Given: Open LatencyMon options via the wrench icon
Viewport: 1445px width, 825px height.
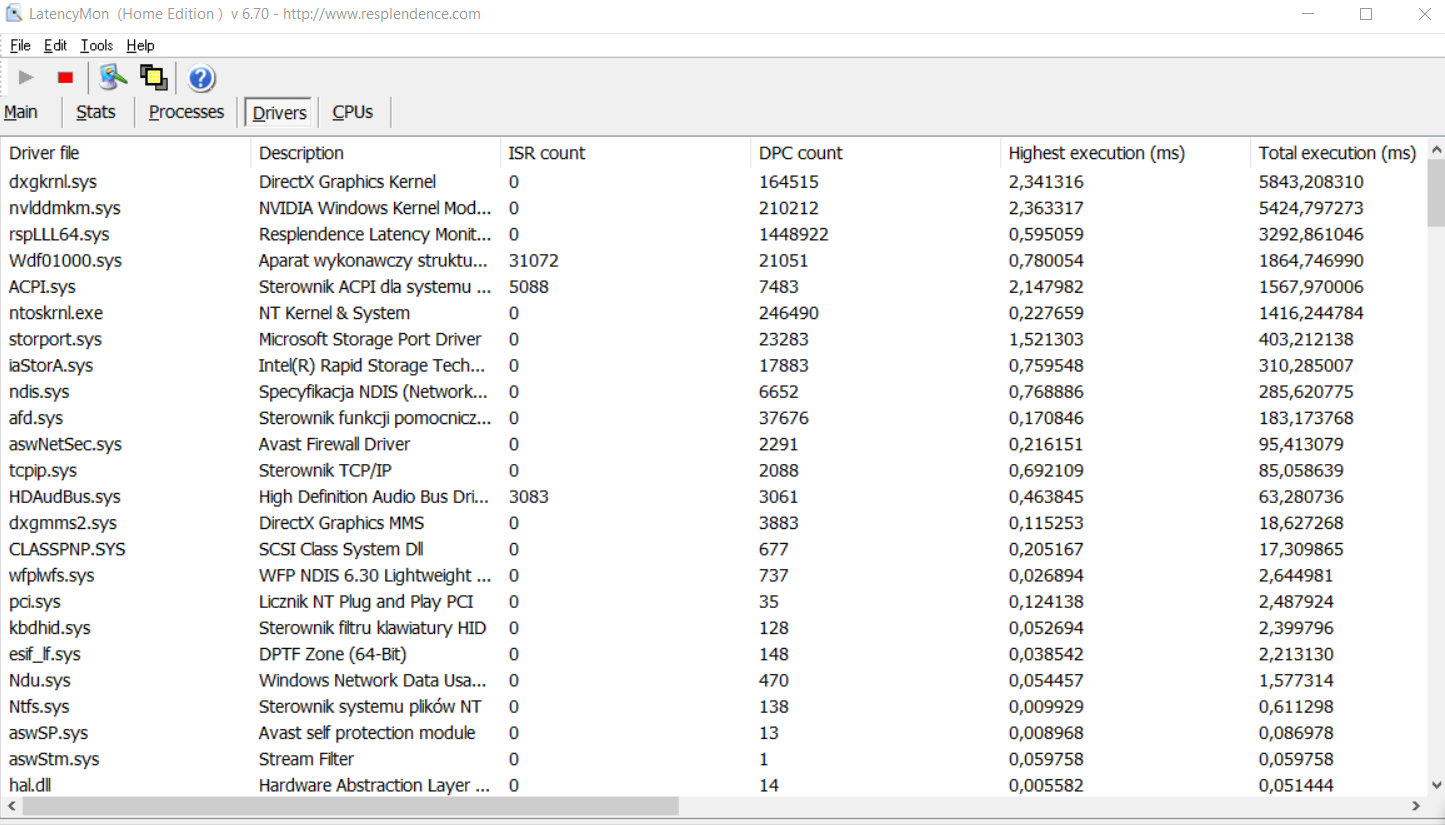Looking at the screenshot, I should (112, 77).
